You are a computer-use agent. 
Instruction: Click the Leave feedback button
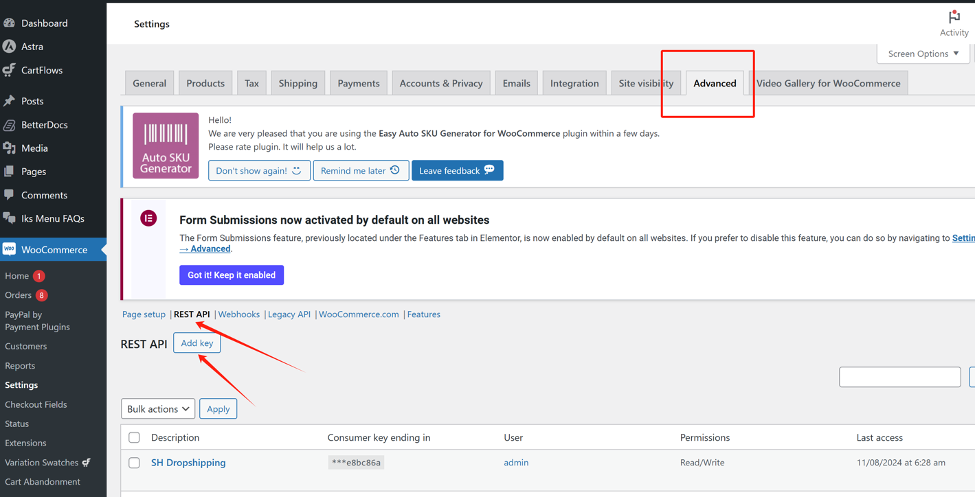[x=457, y=171]
